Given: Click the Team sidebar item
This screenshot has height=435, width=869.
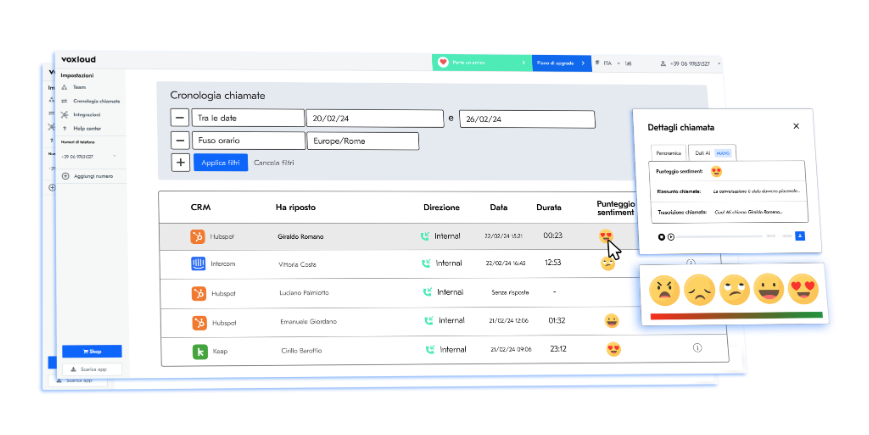Looking at the screenshot, I should (x=79, y=88).
